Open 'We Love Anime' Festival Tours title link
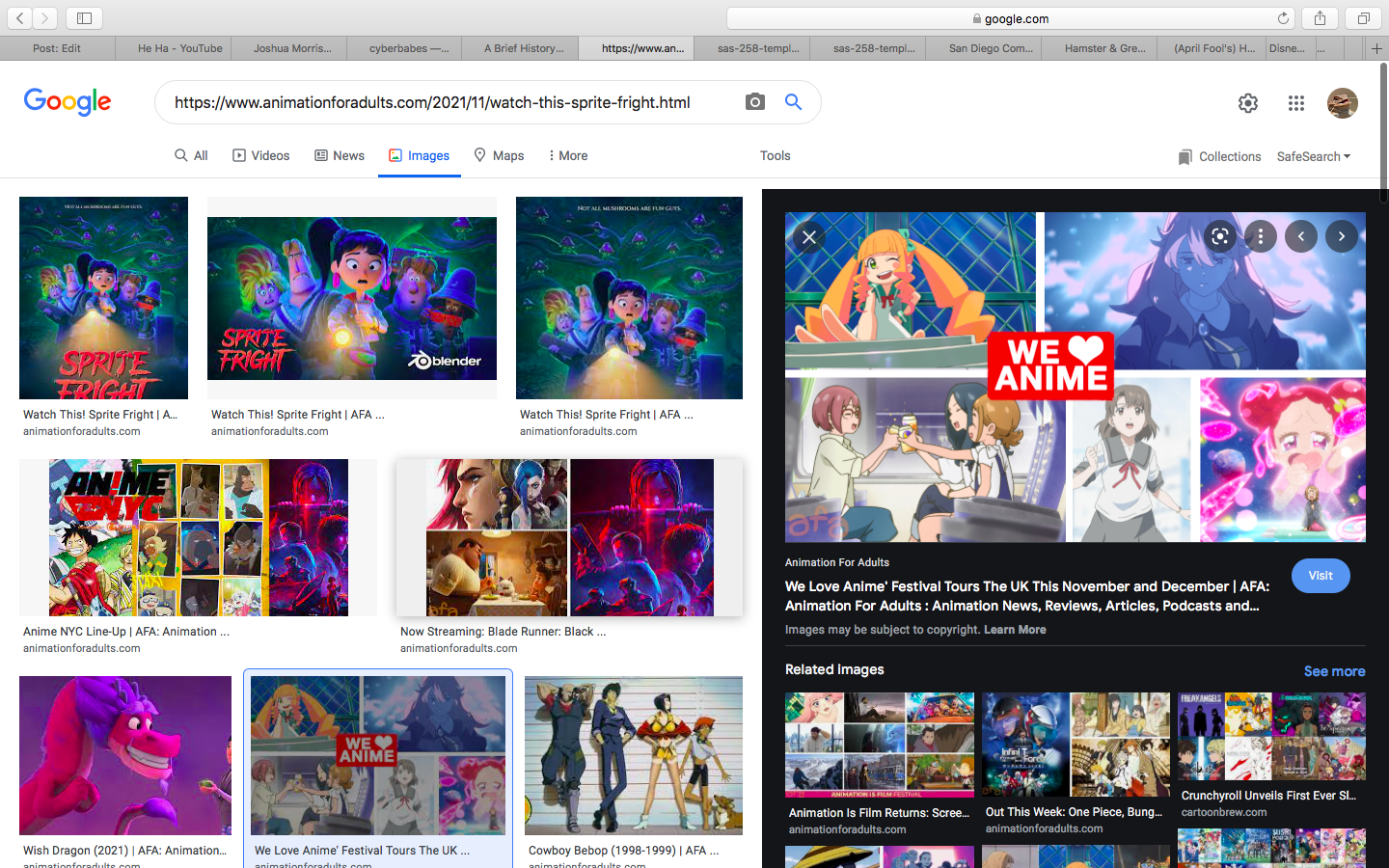This screenshot has height=868, width=1389. coord(1027,596)
